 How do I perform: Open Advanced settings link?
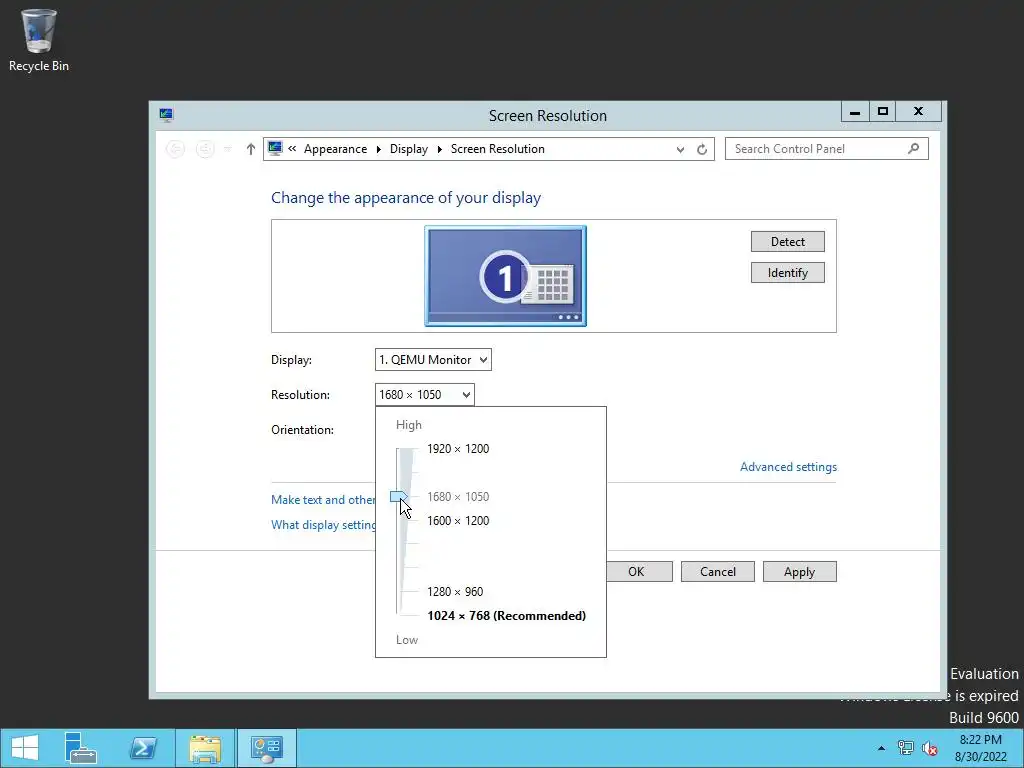[788, 467]
